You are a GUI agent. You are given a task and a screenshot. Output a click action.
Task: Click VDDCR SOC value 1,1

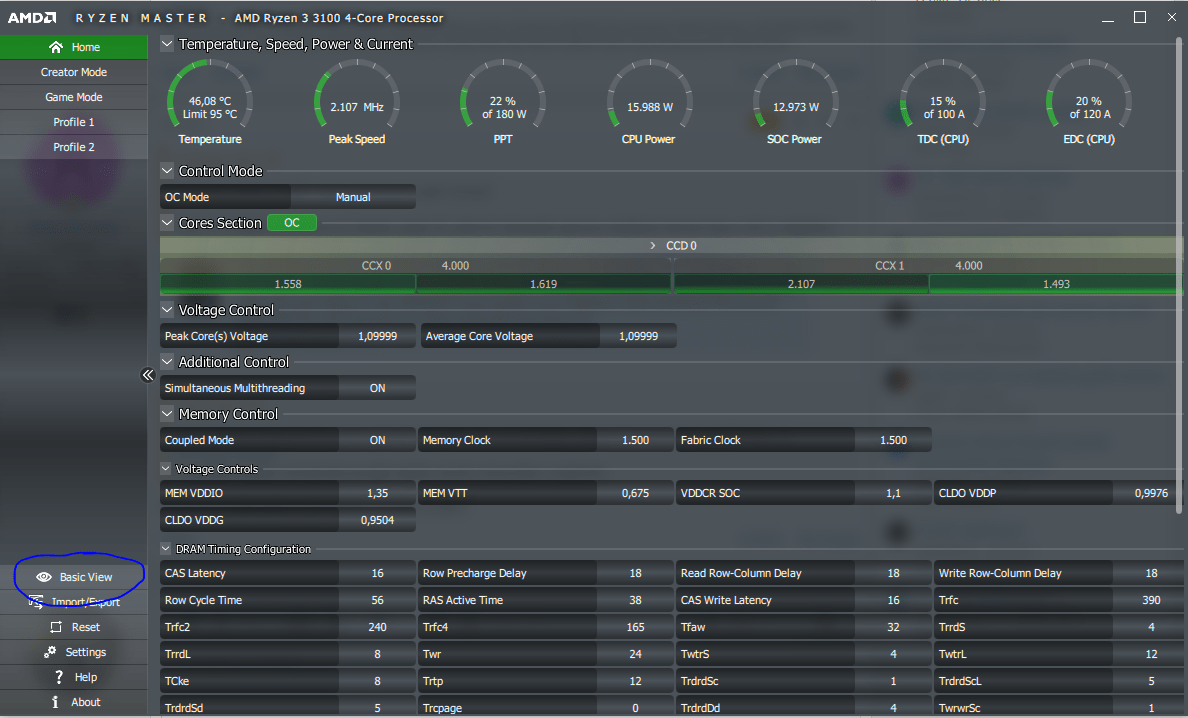pyautogui.click(x=893, y=493)
